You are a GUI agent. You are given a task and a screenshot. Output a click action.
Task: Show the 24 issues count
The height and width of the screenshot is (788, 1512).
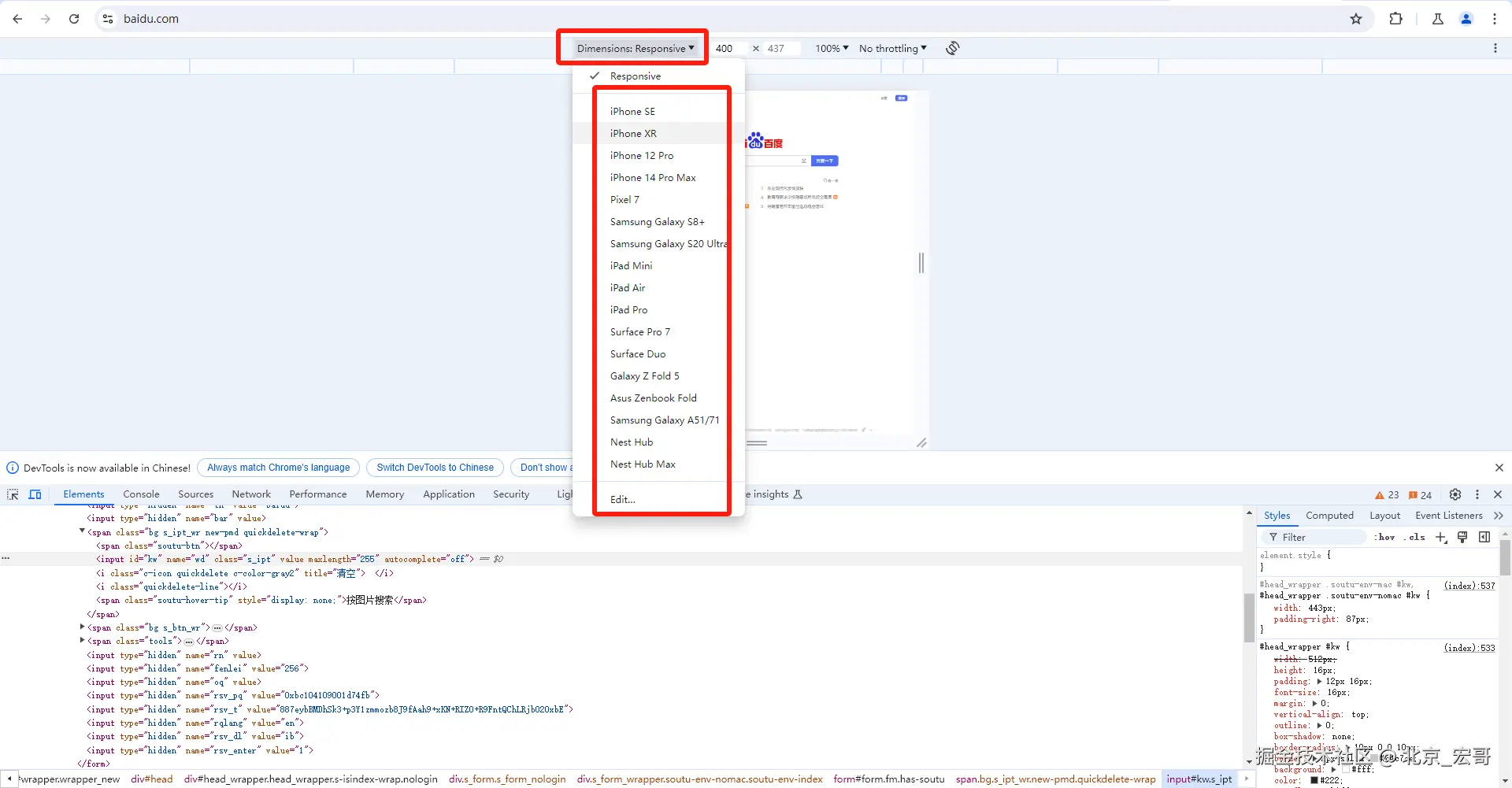pos(1421,495)
